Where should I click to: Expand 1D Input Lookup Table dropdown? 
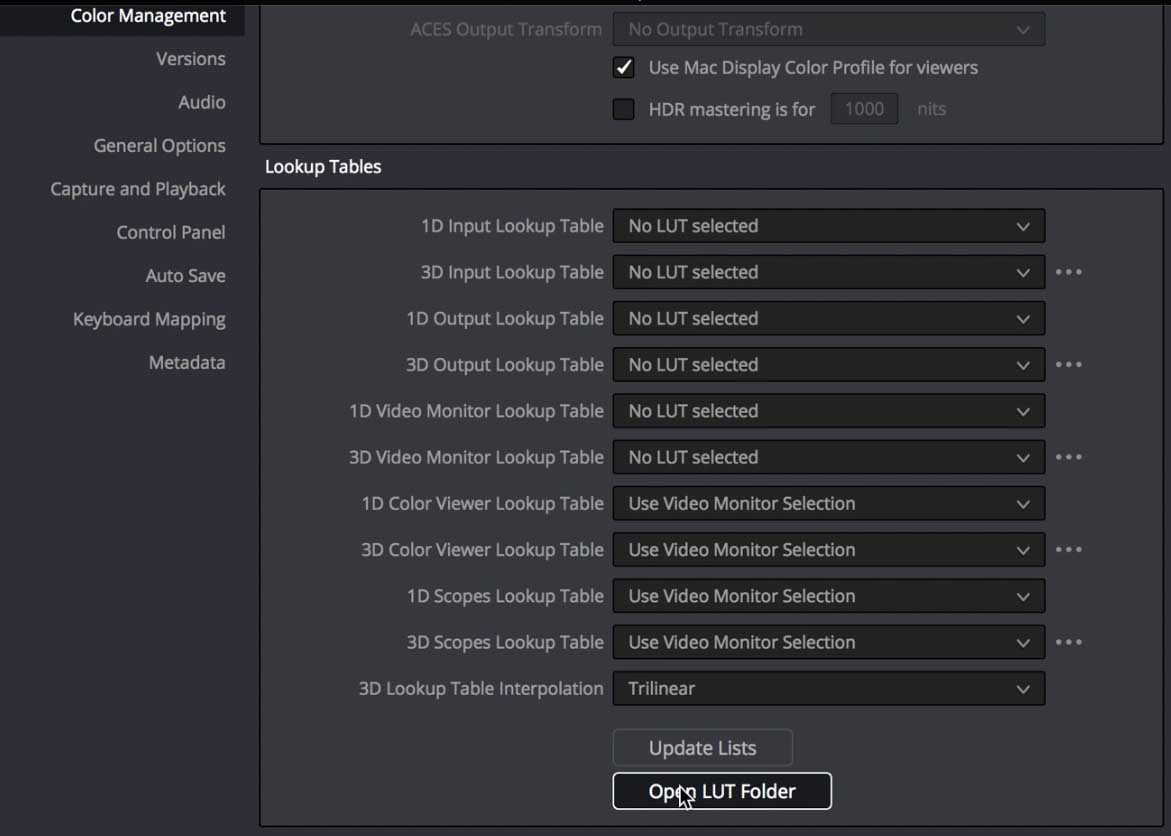828,226
